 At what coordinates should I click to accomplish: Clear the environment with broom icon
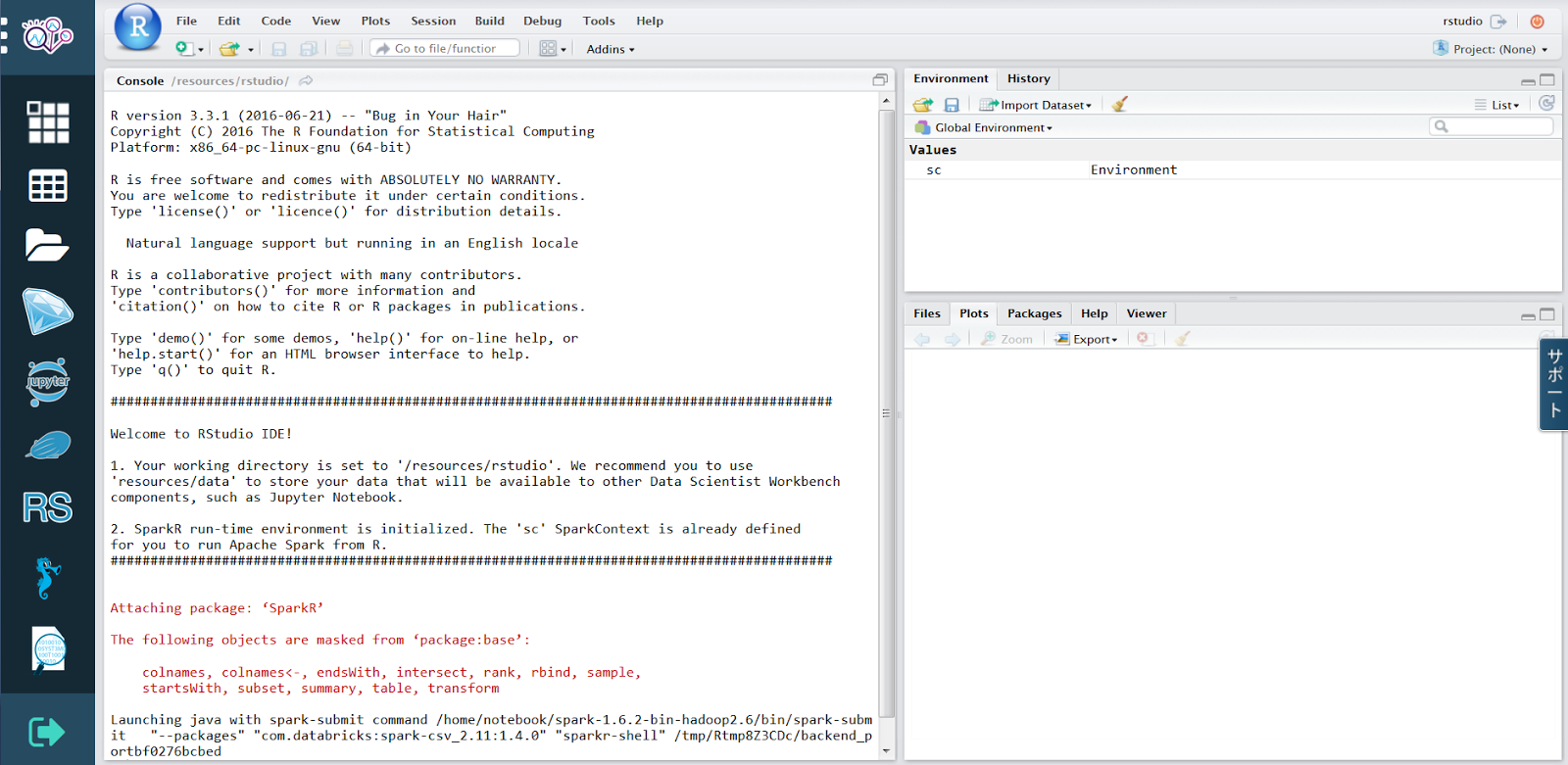click(x=1120, y=104)
